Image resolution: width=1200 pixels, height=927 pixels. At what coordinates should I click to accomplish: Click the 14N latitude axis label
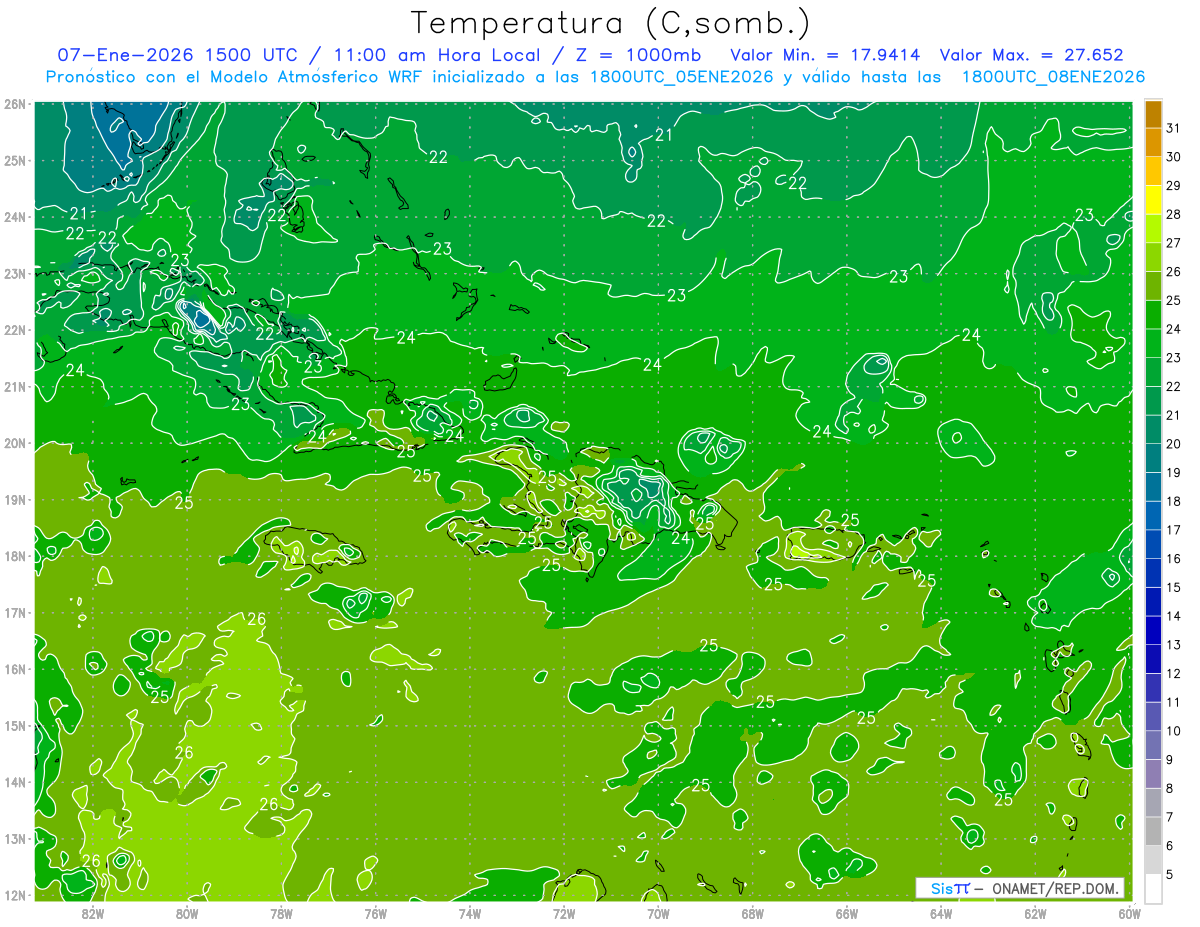click(x=15, y=782)
